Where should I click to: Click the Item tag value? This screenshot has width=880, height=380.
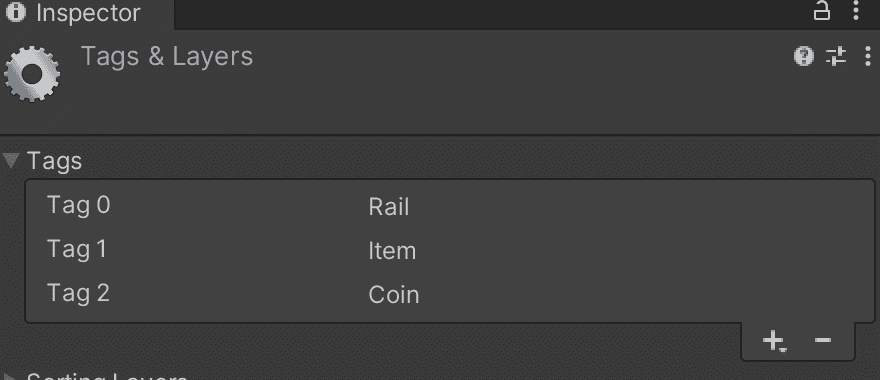(x=392, y=251)
